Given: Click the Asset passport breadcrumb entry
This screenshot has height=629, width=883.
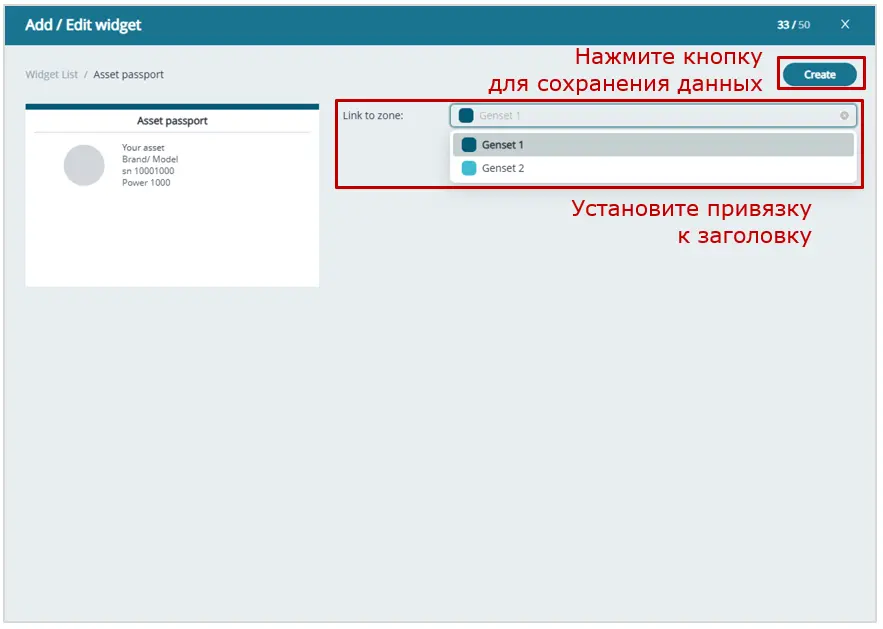Looking at the screenshot, I should [127, 74].
